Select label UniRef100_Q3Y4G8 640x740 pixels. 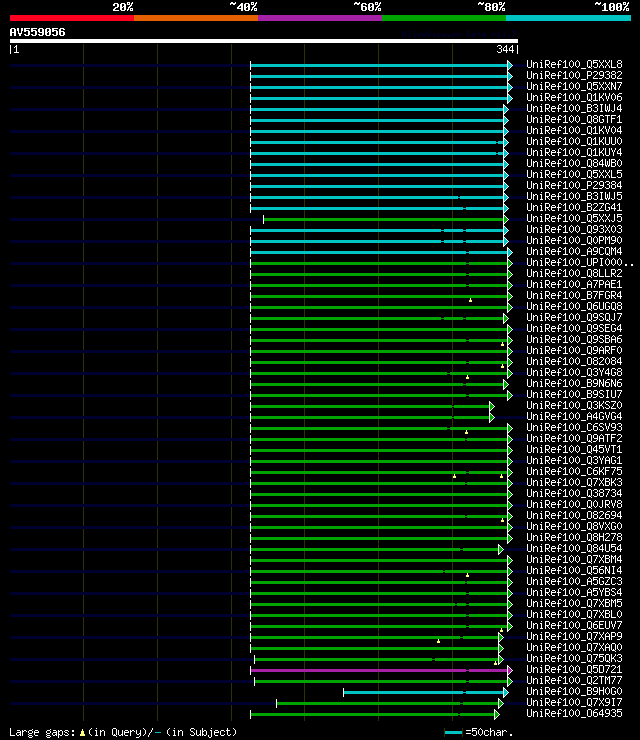tap(574, 372)
